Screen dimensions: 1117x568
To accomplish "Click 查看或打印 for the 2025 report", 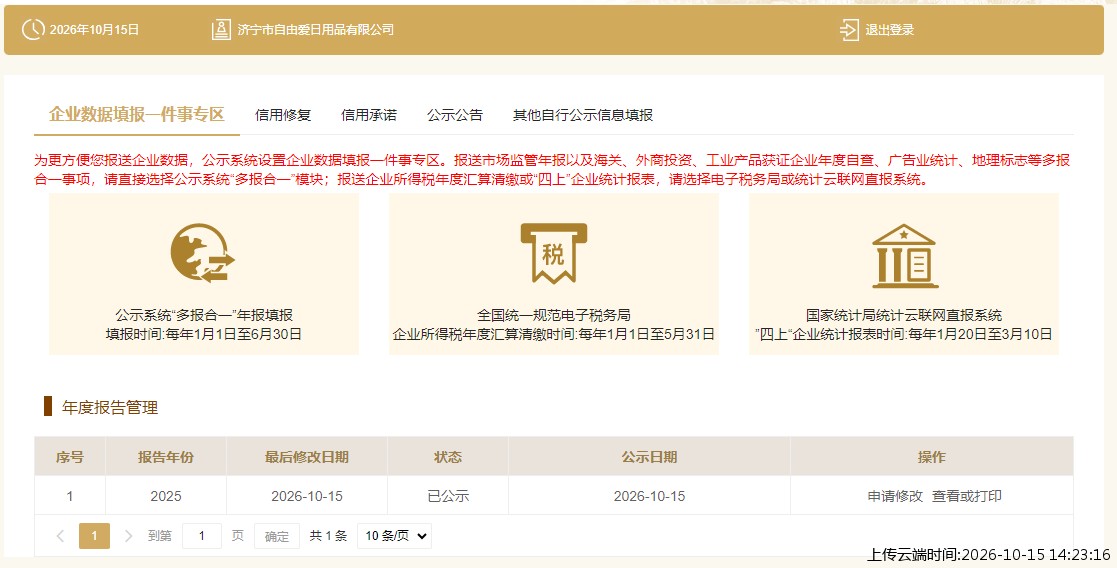I will tap(967, 496).
